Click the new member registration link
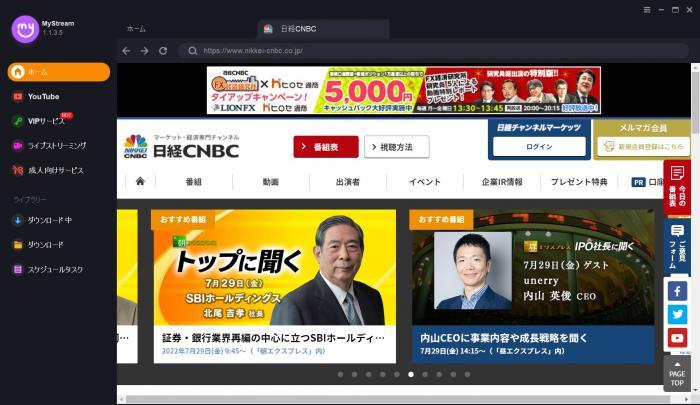Screen dimensions: 700x405 point(643,146)
